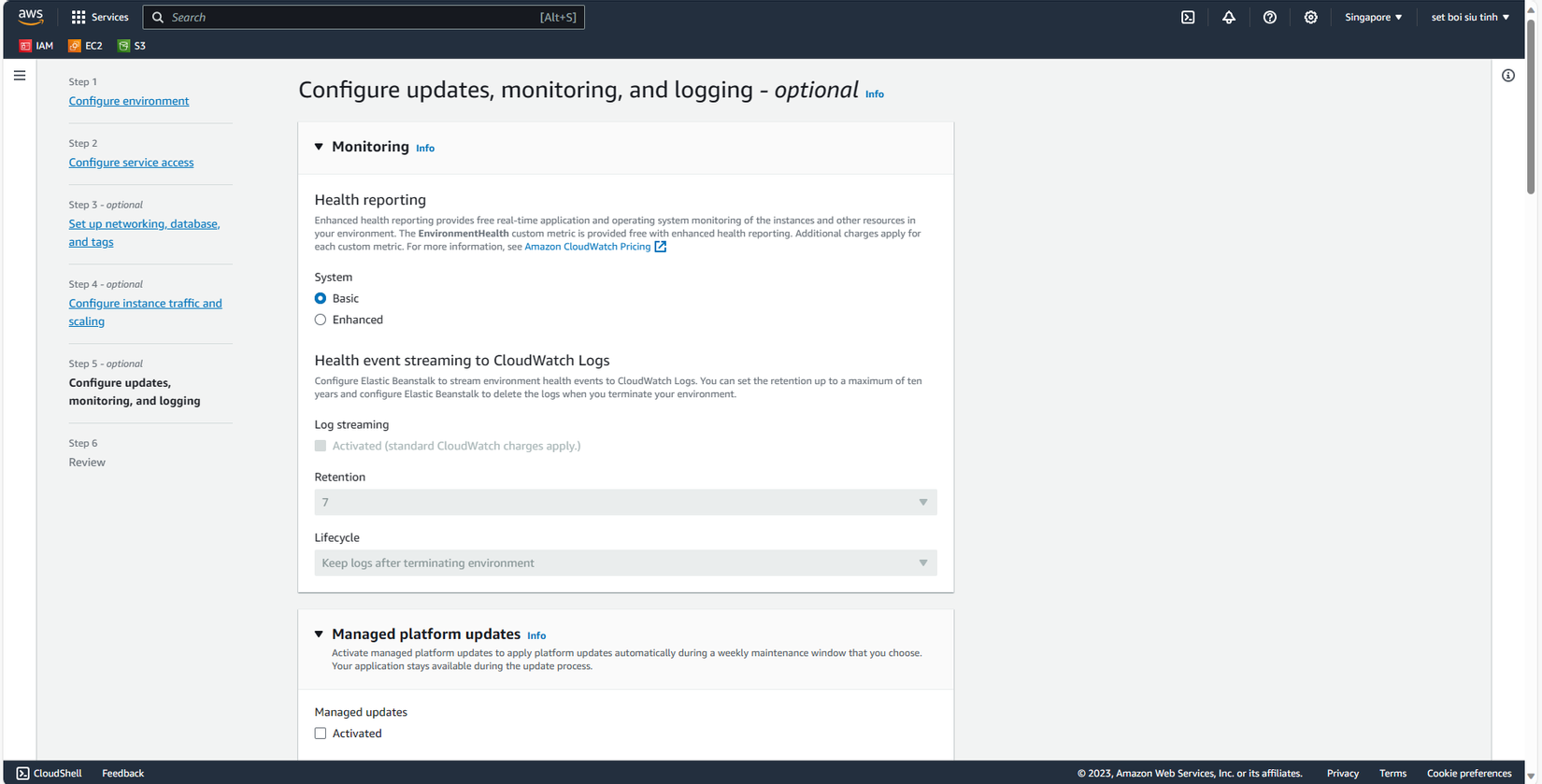Open the EC2 shortcut in favorites bar
The width and height of the screenshot is (1542, 784).
85,46
